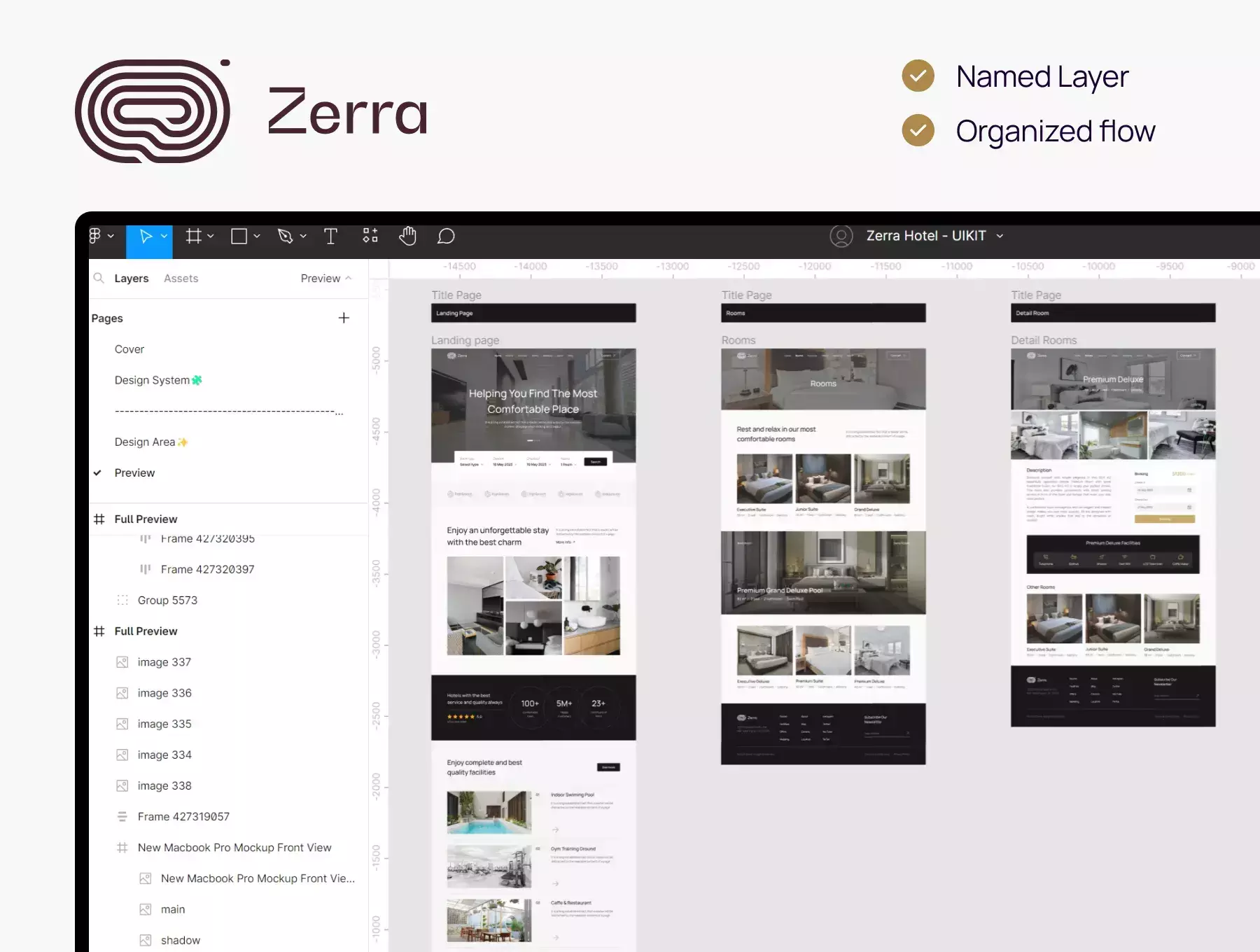This screenshot has height=952, width=1260.
Task: Open Move tool options chevron
Action: (x=164, y=236)
